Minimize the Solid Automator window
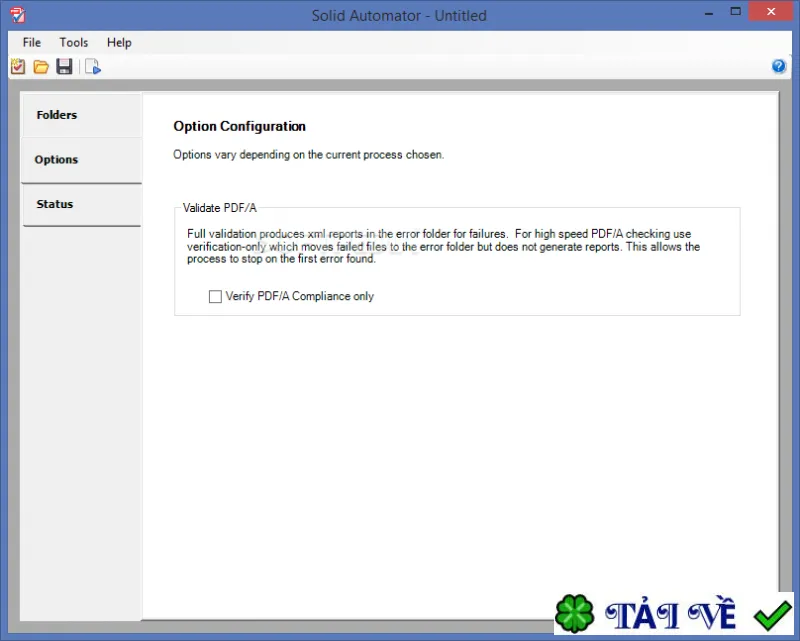The height and width of the screenshot is (641, 800). (x=709, y=13)
